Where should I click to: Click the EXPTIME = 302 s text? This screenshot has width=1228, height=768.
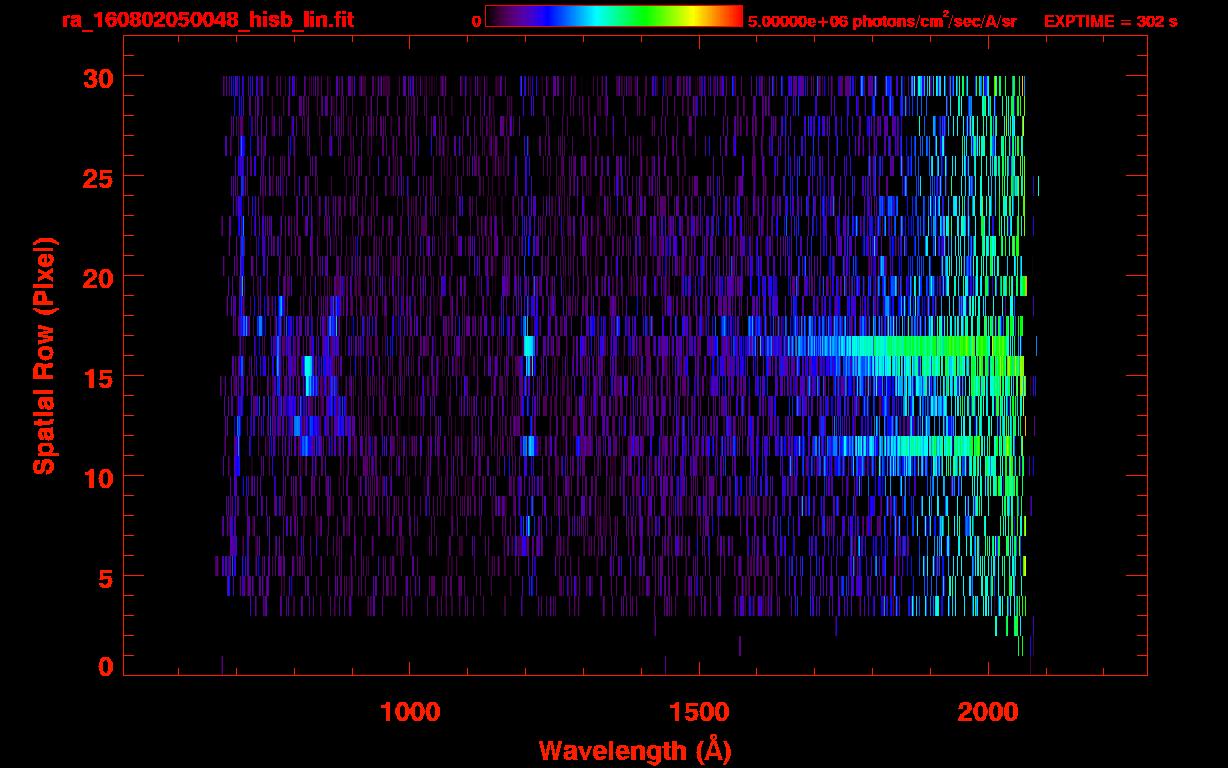(1110, 20)
